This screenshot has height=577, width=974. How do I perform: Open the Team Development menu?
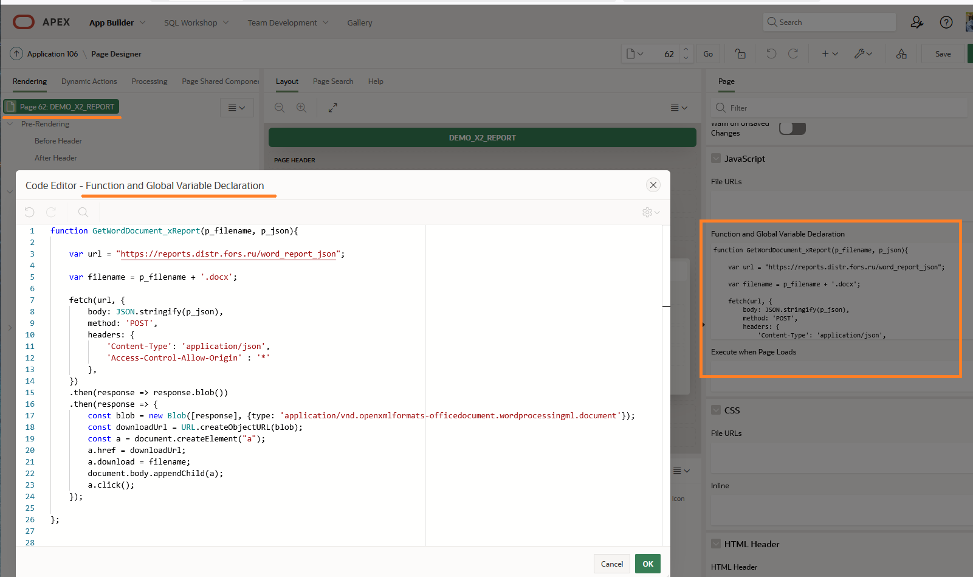pyautogui.click(x=288, y=22)
